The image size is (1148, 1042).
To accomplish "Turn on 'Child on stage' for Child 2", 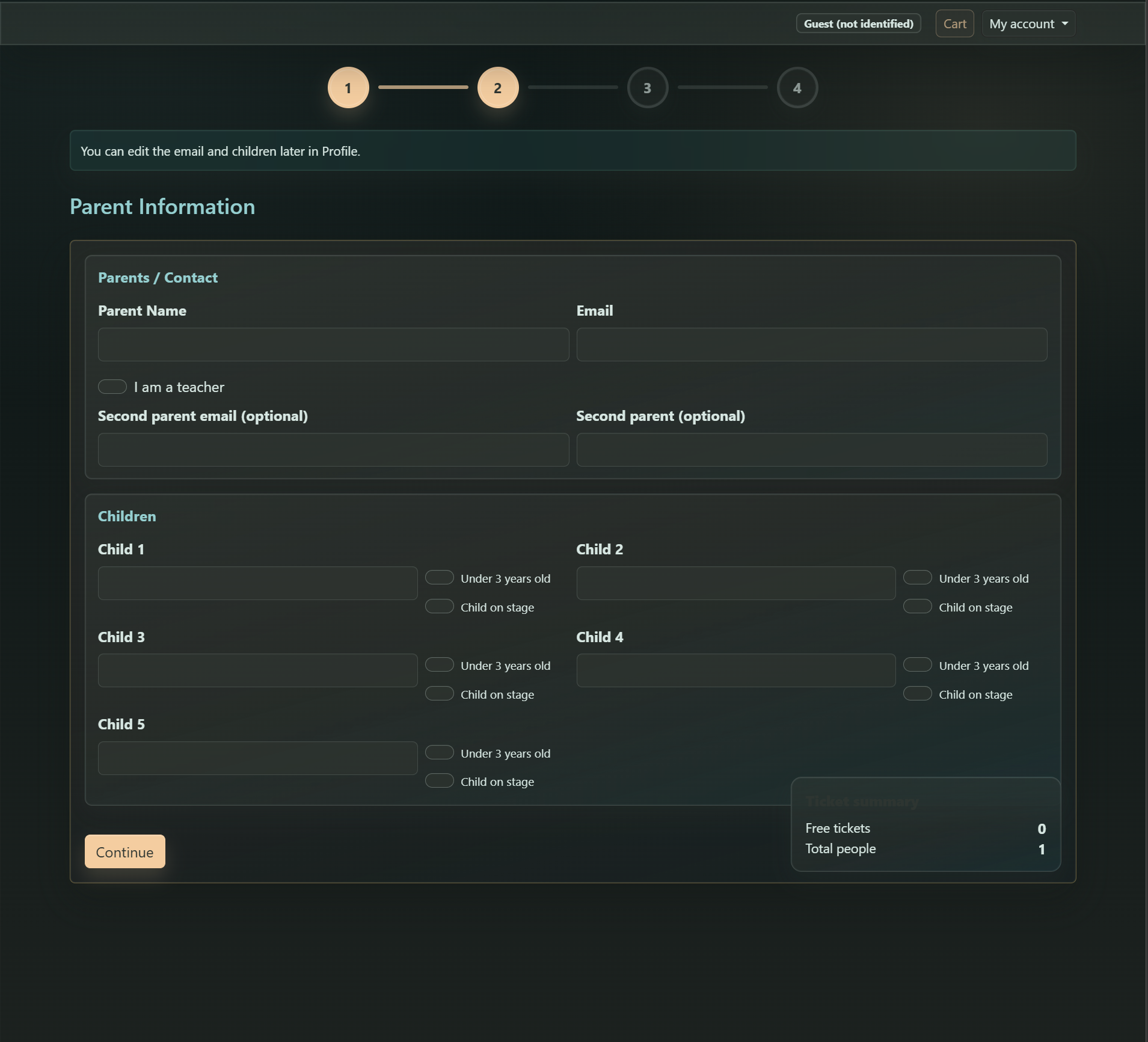I will point(917,607).
